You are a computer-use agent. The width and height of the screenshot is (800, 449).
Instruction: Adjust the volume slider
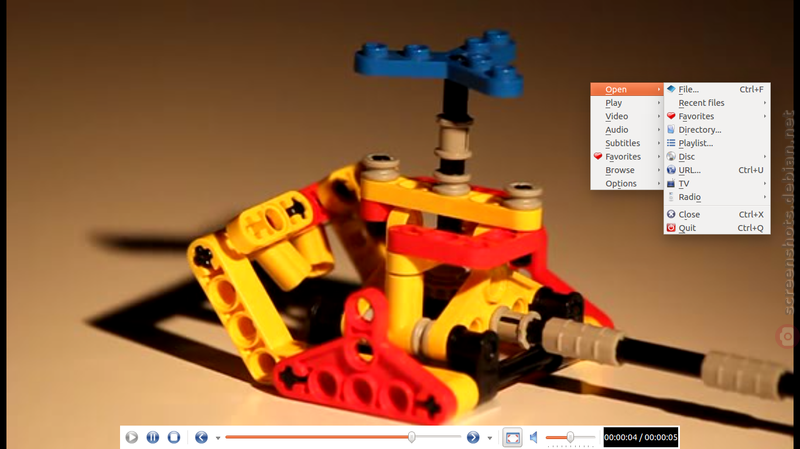pyautogui.click(x=570, y=437)
